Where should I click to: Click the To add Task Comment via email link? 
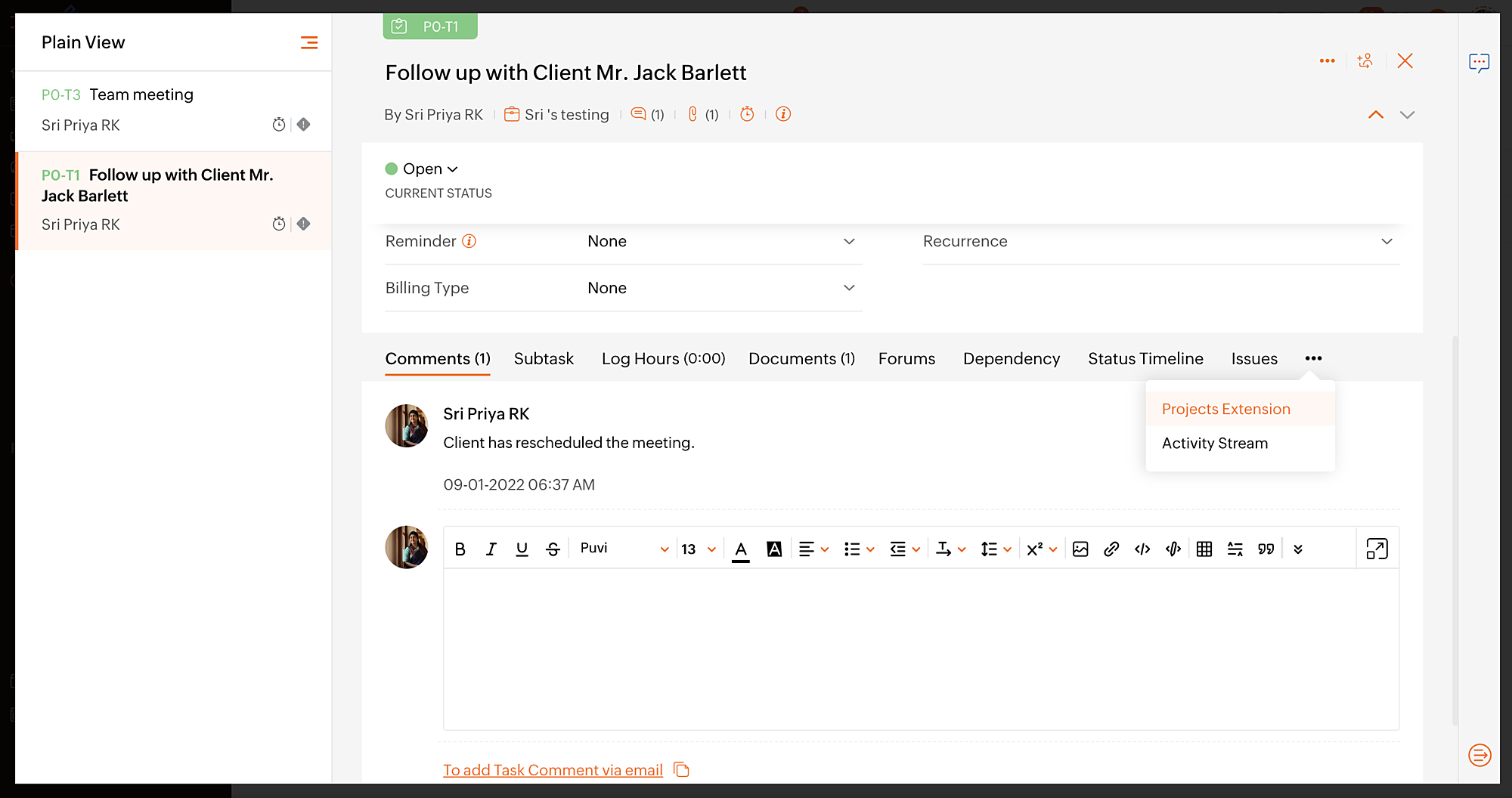click(553, 769)
